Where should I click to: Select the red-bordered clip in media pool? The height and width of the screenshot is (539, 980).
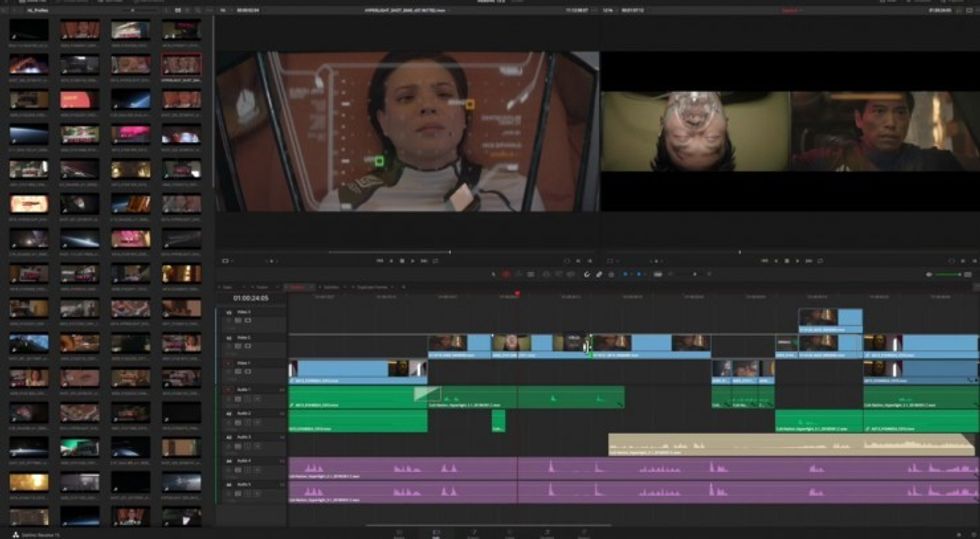[x=181, y=64]
